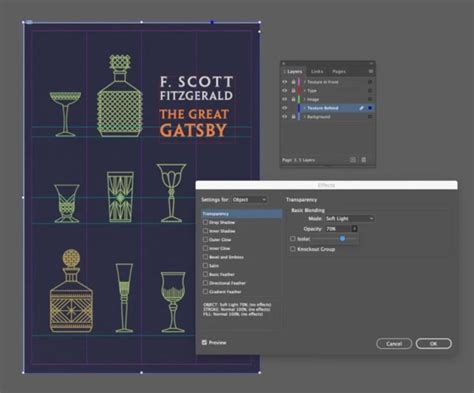
Task: Hide the Texture Behind layer
Action: pos(285,108)
